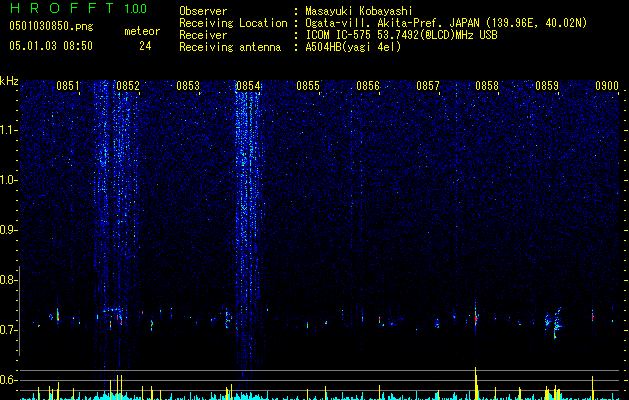Screen dimensions: 629x400
Task: Click the Ogata-vill. Akita-Pref. JAPAN location text
Action: point(446,23)
